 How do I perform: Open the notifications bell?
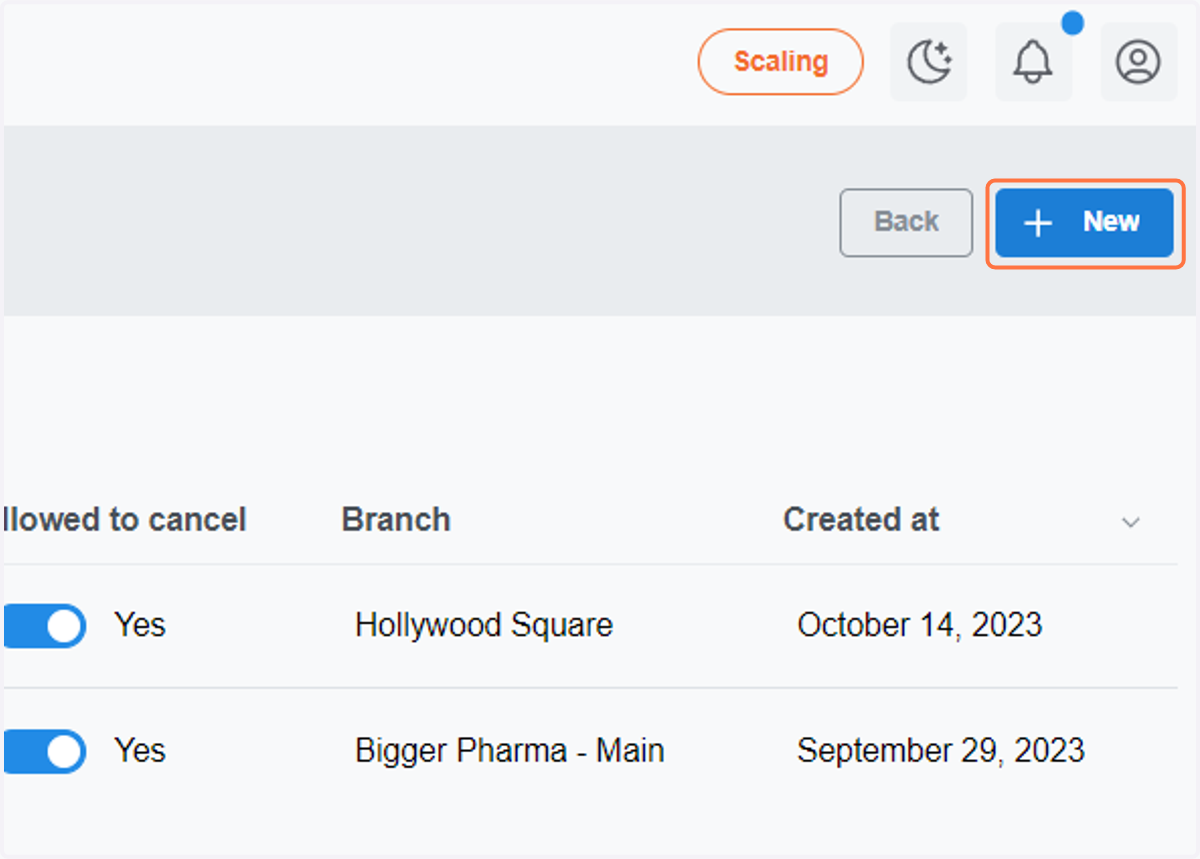coord(1033,62)
